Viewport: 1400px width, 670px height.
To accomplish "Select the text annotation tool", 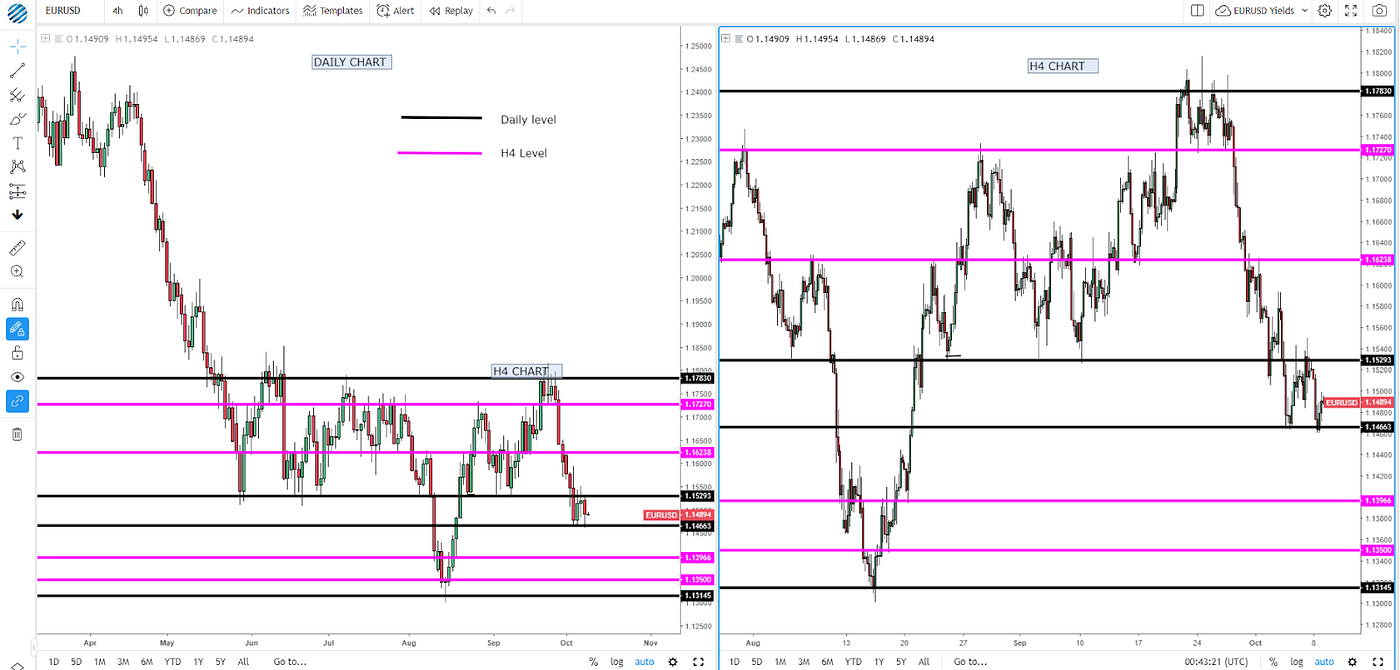I will [x=17, y=143].
